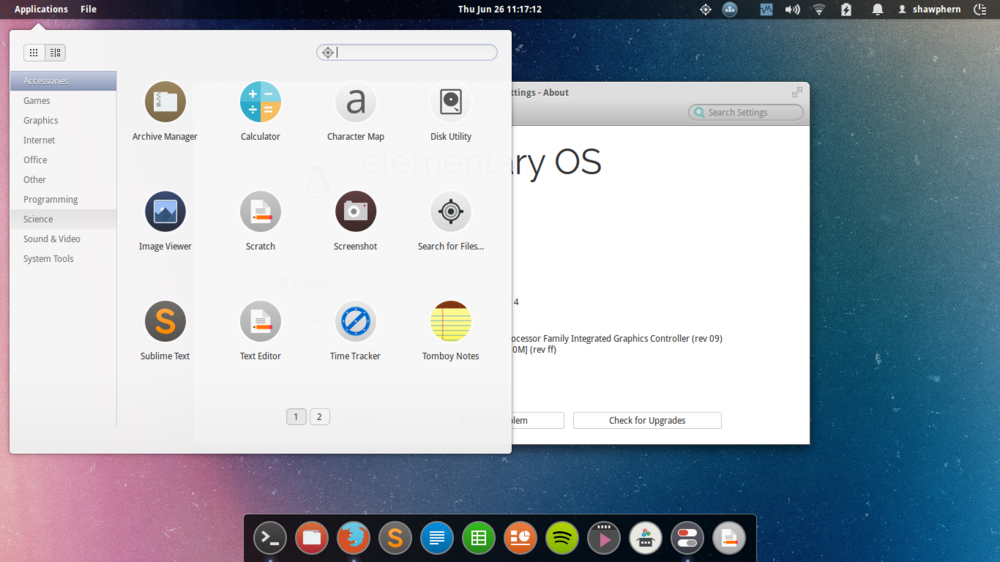Screen dimensions: 1000x562
Task: Launch Terminal from the dock
Action: click(x=270, y=538)
